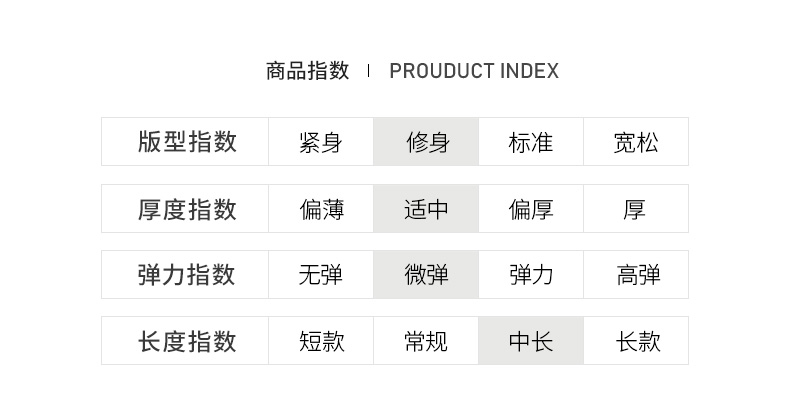Click the 商品指数 heading text

point(307,71)
